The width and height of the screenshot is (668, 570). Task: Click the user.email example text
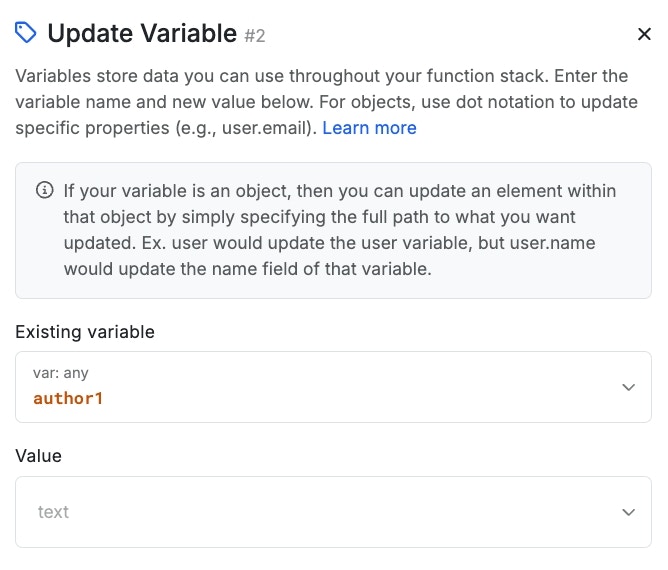point(272,128)
